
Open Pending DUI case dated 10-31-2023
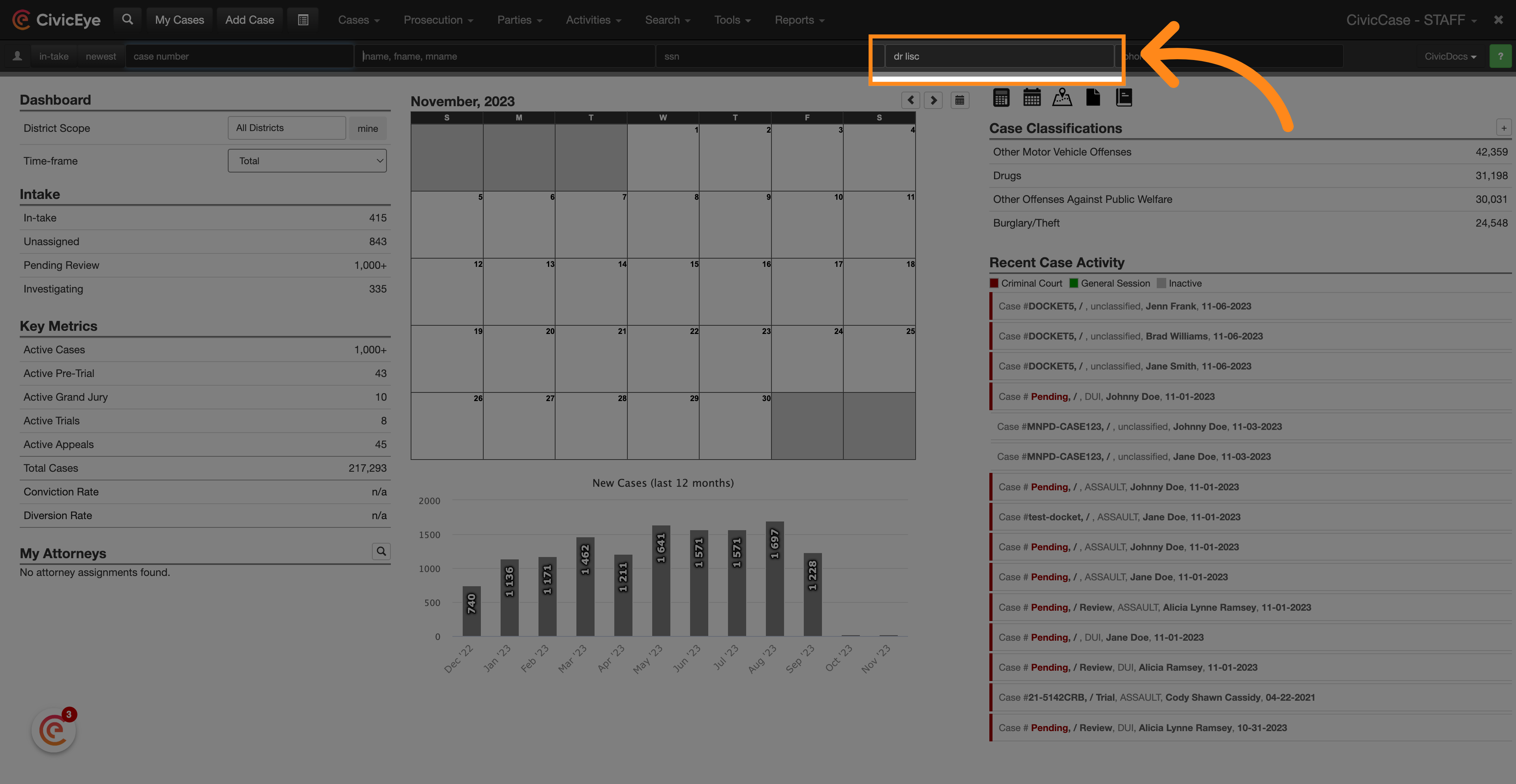[x=1250, y=728]
